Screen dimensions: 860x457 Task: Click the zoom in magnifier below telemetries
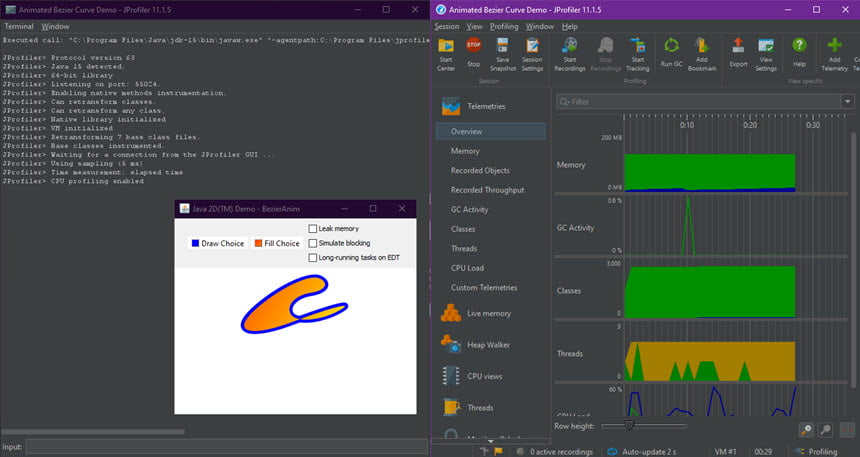pyautogui.click(x=806, y=430)
